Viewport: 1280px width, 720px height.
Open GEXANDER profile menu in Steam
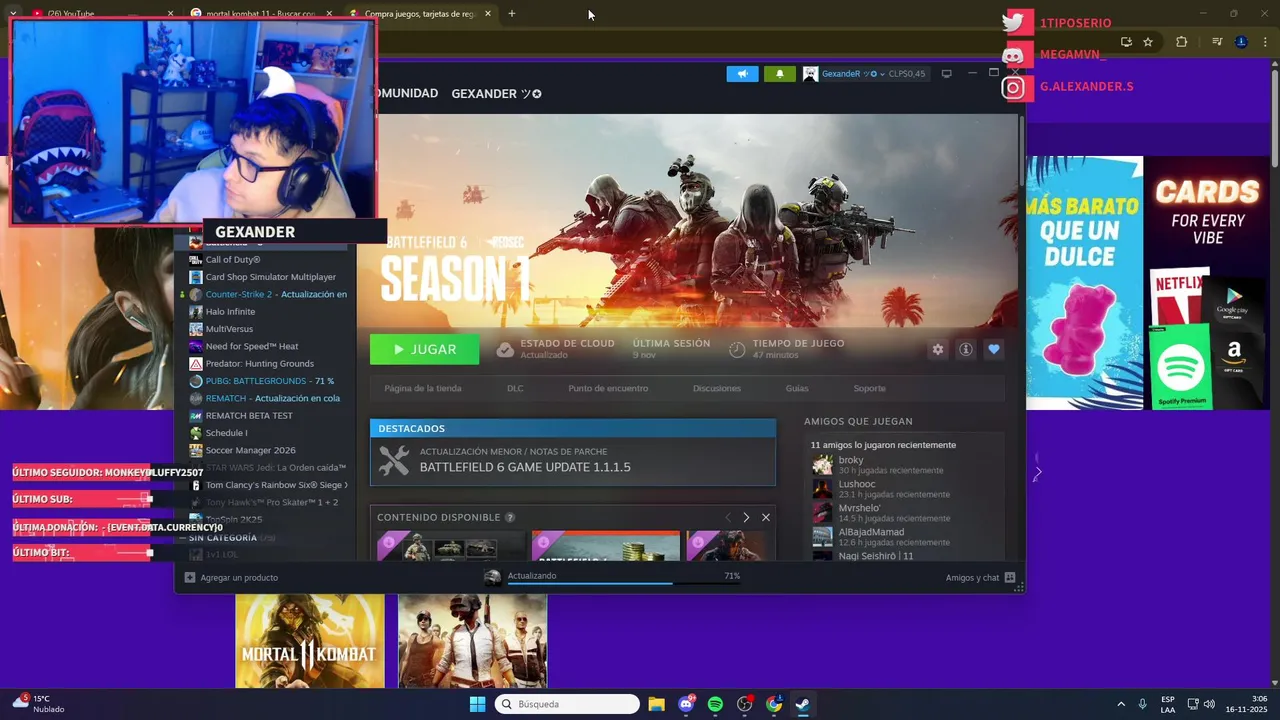tap(496, 93)
